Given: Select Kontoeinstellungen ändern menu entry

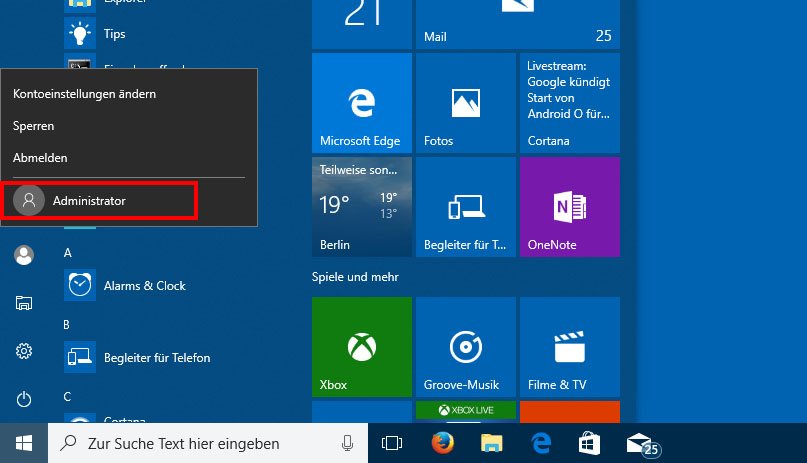Looking at the screenshot, I should [84, 94].
